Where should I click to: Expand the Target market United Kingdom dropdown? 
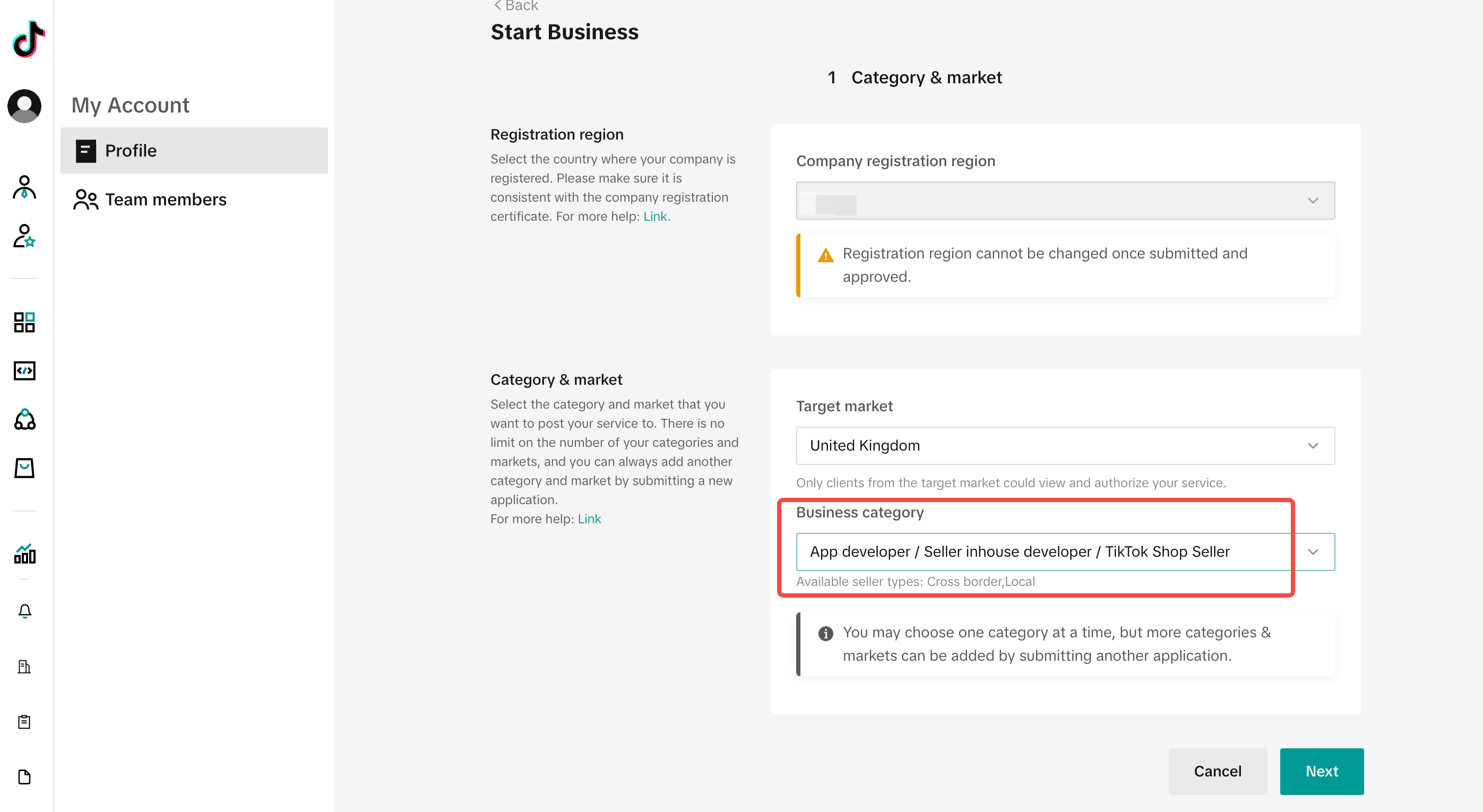1065,445
